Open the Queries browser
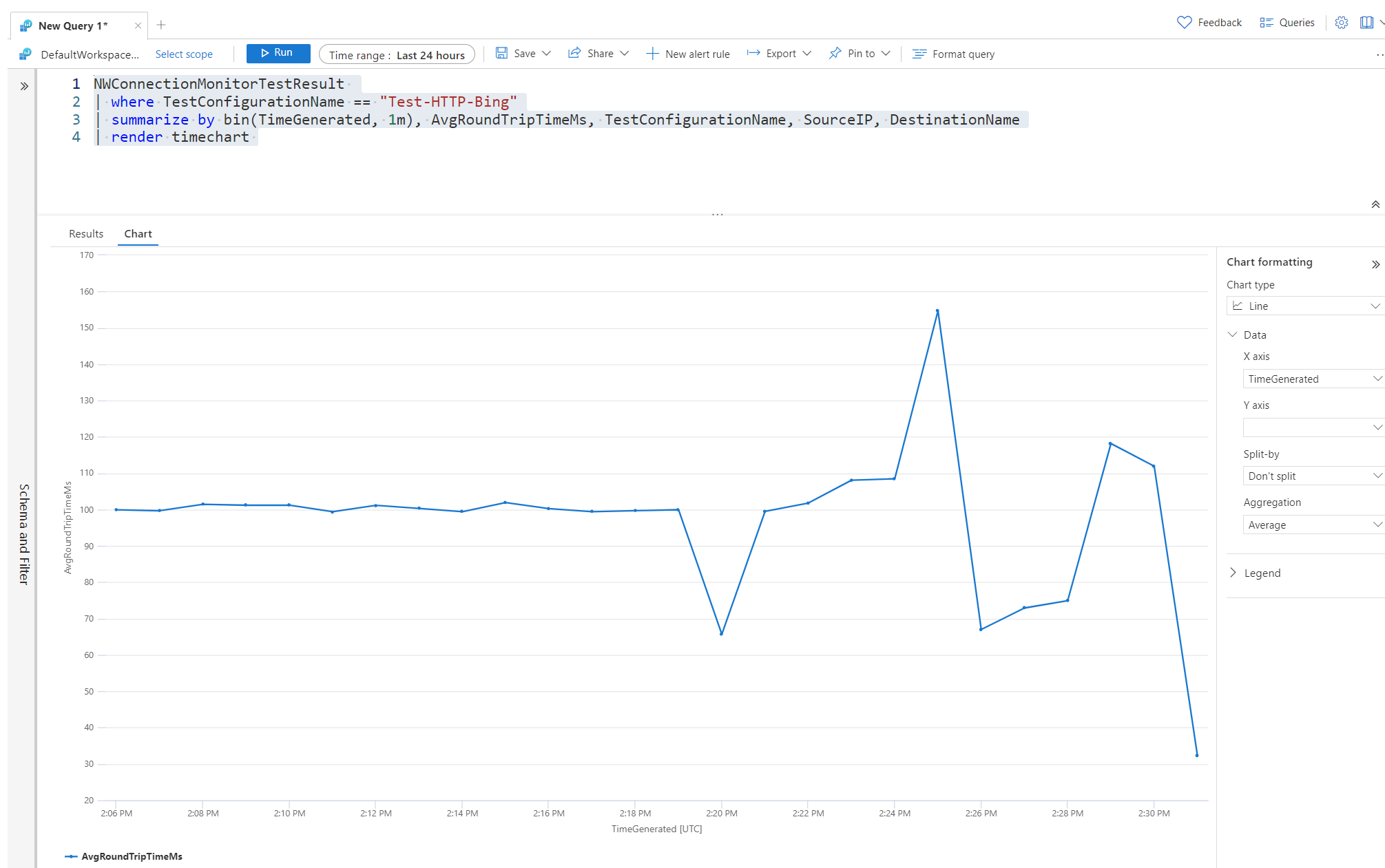 click(x=1287, y=22)
